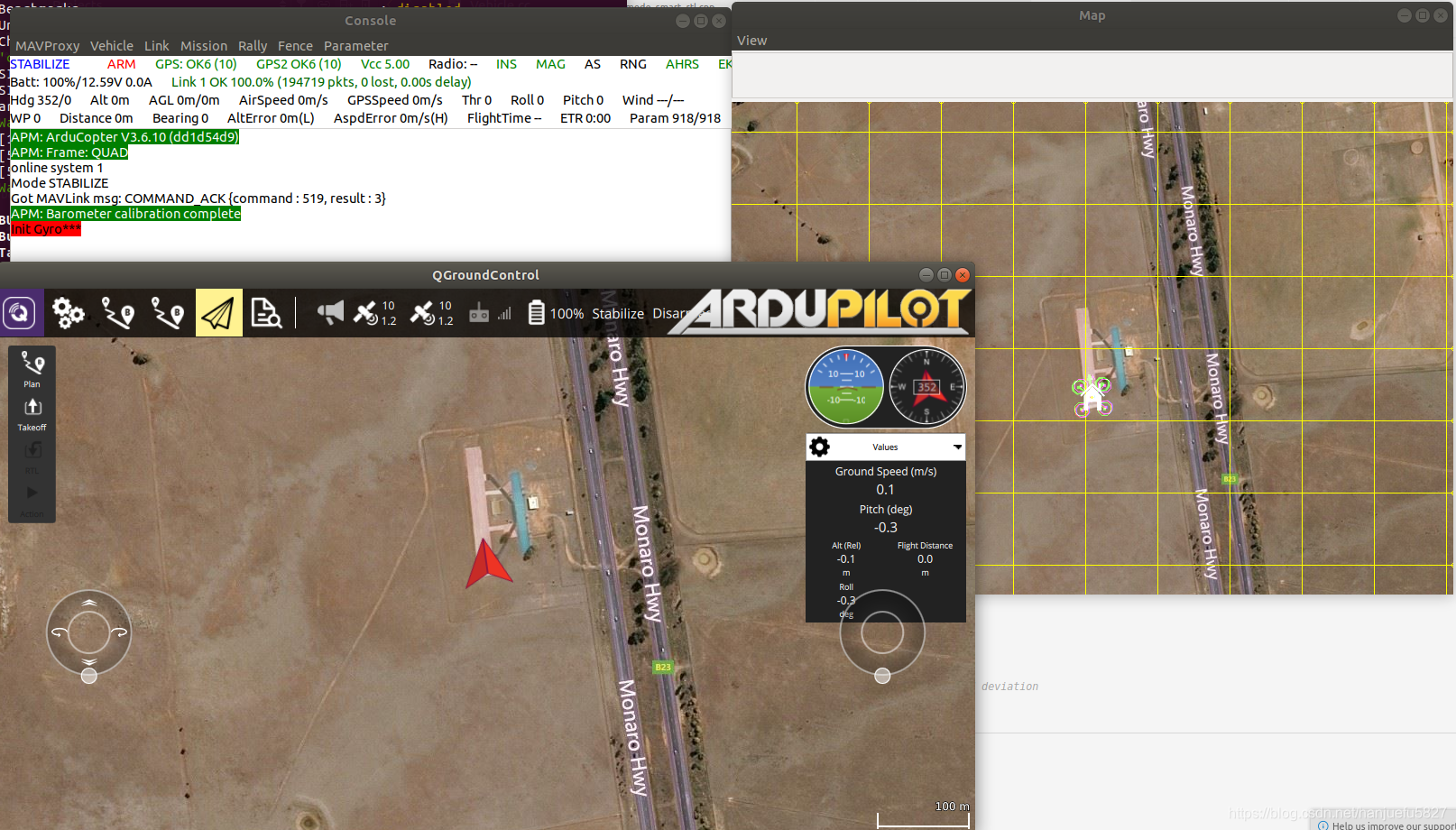Open View menu in Map window
This screenshot has width=1456, height=830.
point(752,41)
